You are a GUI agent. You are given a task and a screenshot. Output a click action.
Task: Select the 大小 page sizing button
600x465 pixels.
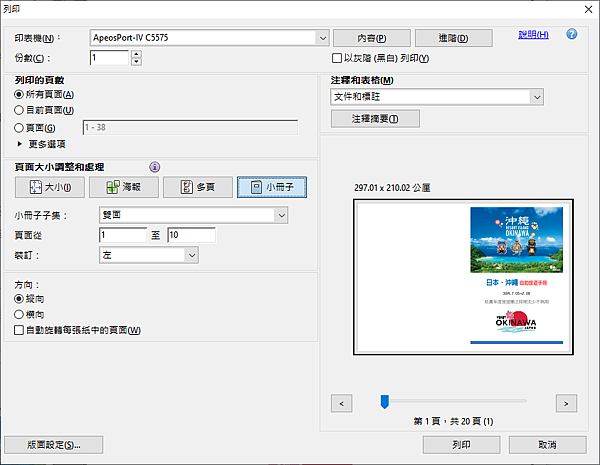50,187
